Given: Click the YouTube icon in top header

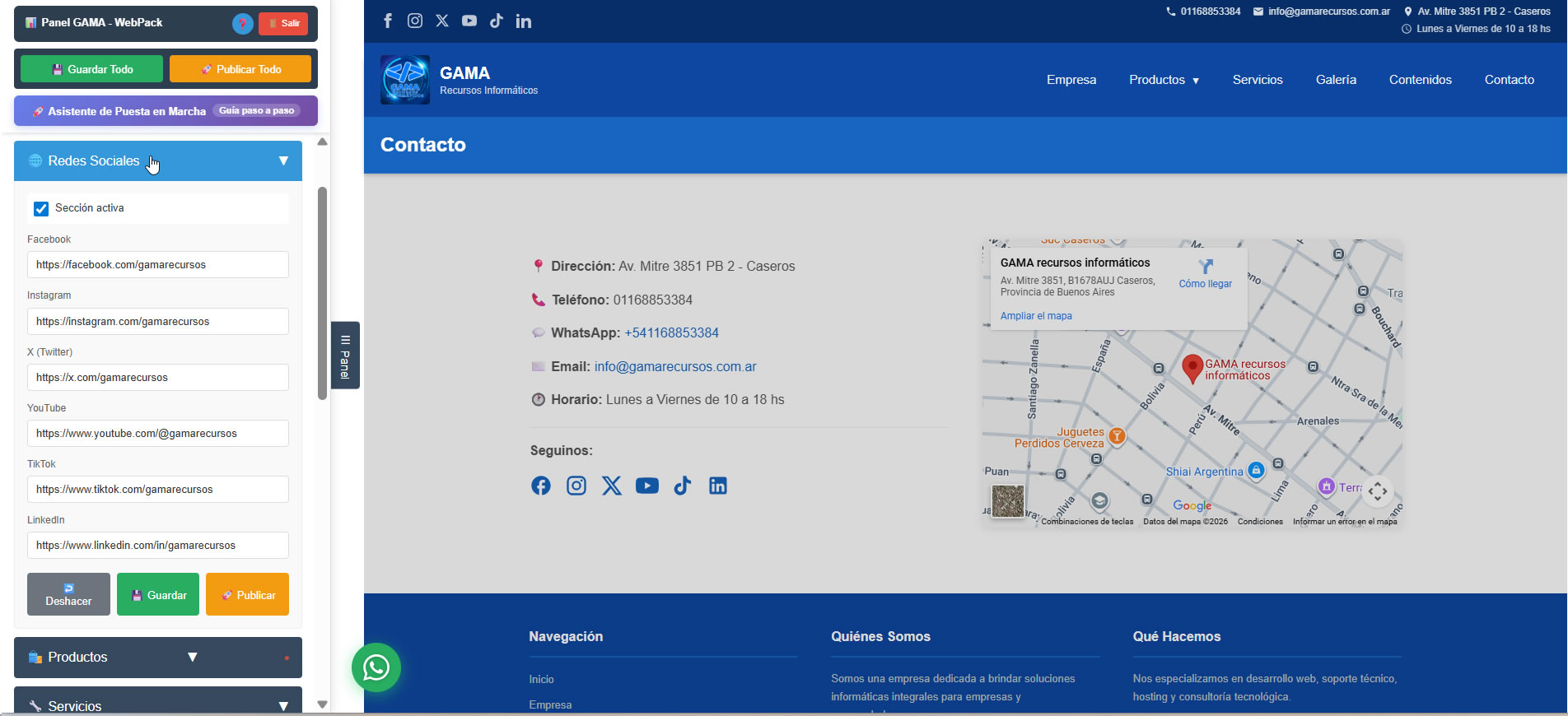Looking at the screenshot, I should [469, 21].
